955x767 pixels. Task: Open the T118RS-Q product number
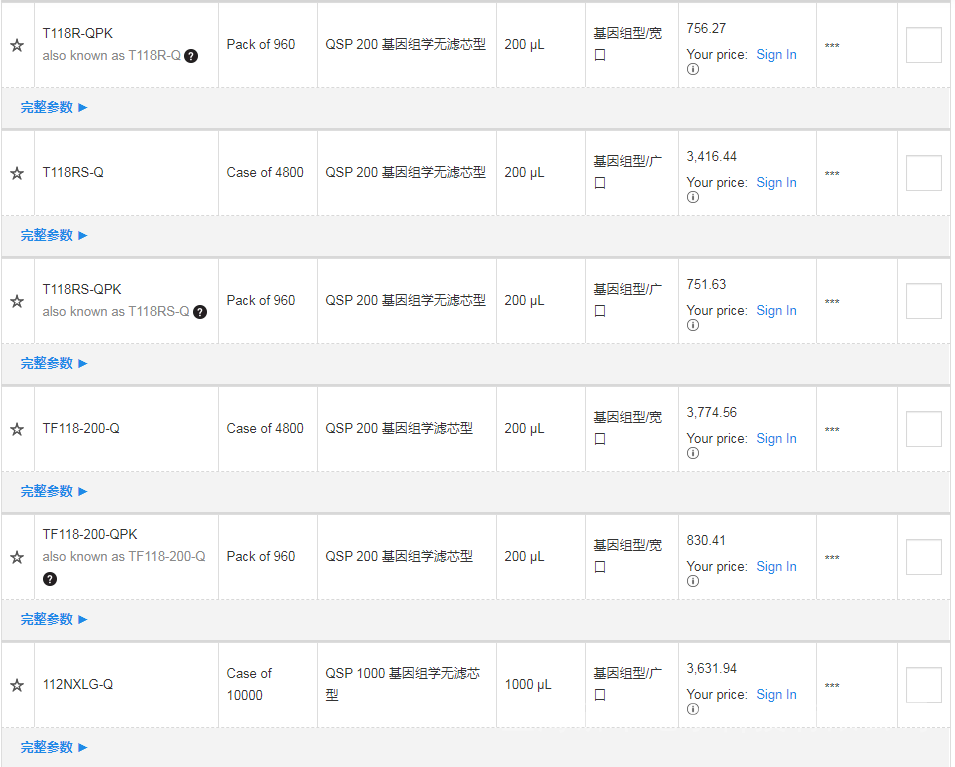tap(73, 172)
